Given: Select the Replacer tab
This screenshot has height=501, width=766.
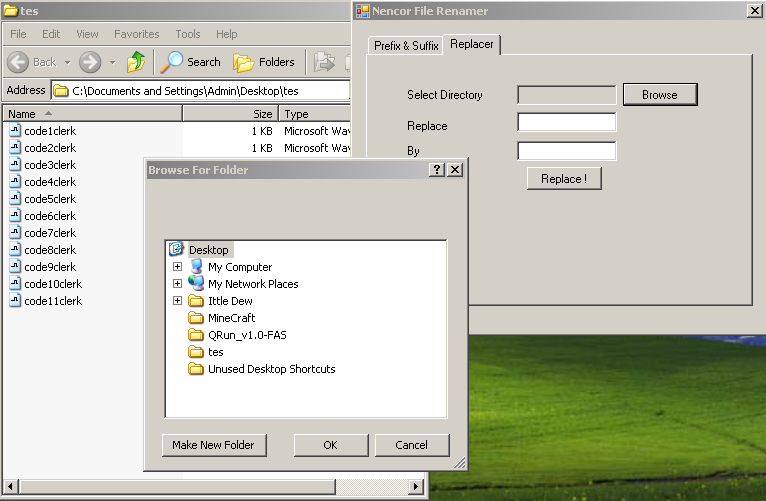Looking at the screenshot, I should (471, 44).
